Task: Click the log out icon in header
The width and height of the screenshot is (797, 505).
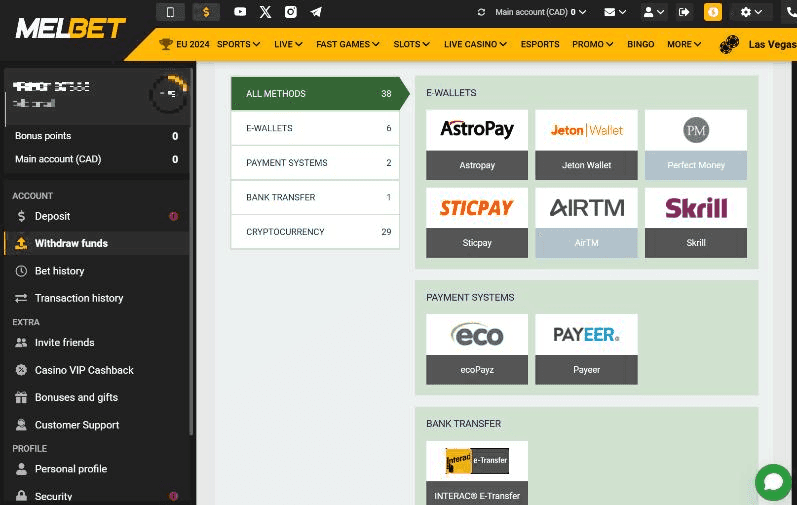Action: (x=684, y=12)
